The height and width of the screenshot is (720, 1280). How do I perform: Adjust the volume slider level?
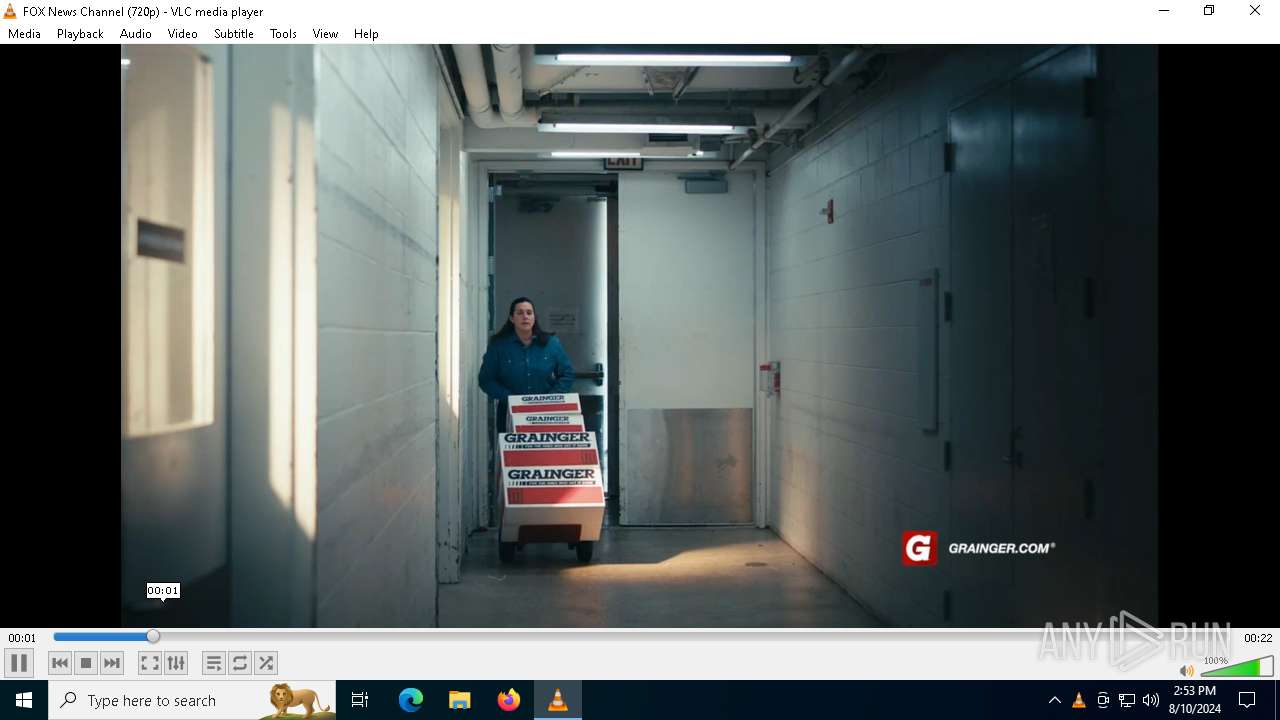(1236, 668)
